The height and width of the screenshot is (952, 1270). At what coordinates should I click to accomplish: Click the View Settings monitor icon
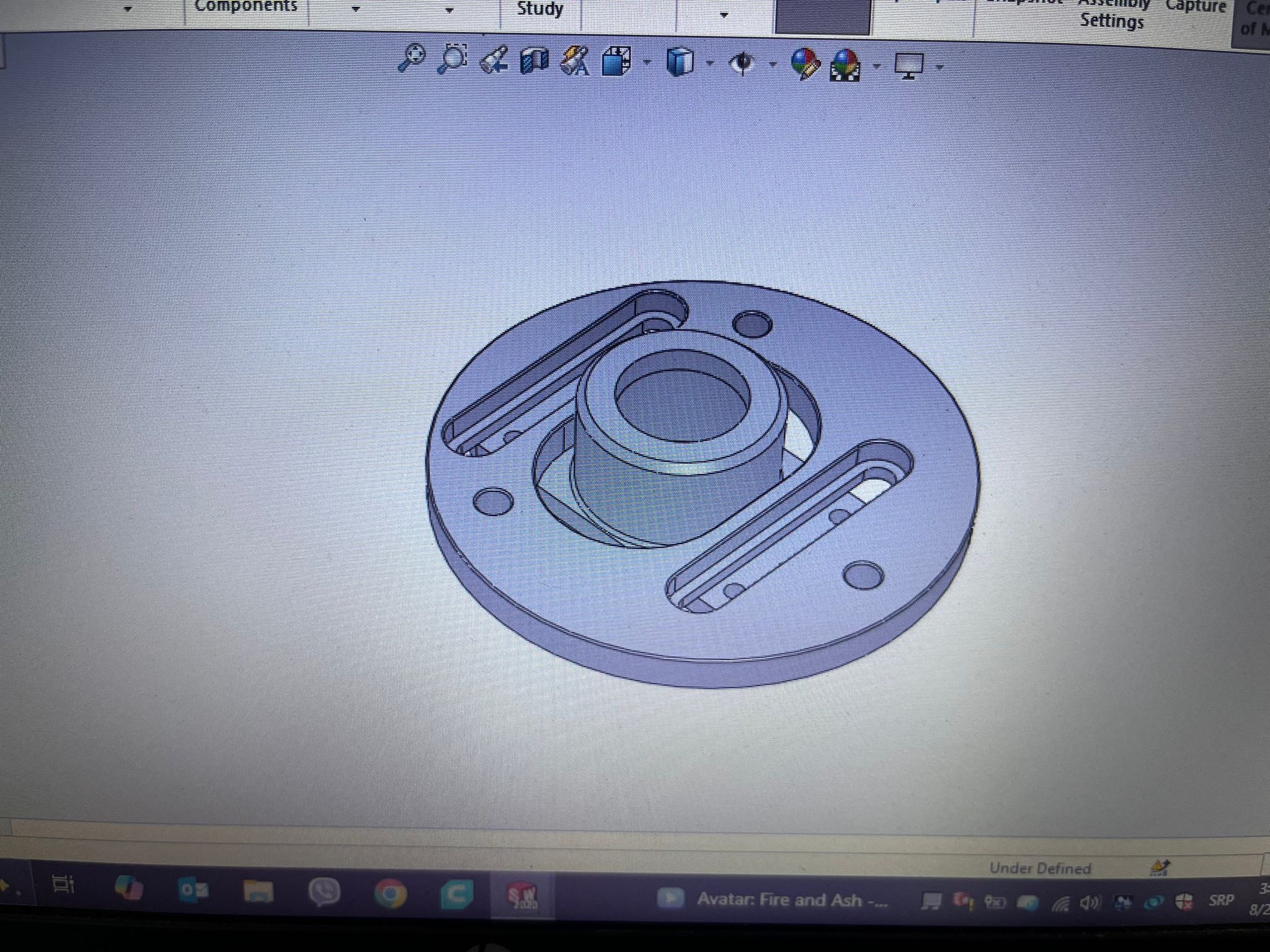tap(909, 65)
